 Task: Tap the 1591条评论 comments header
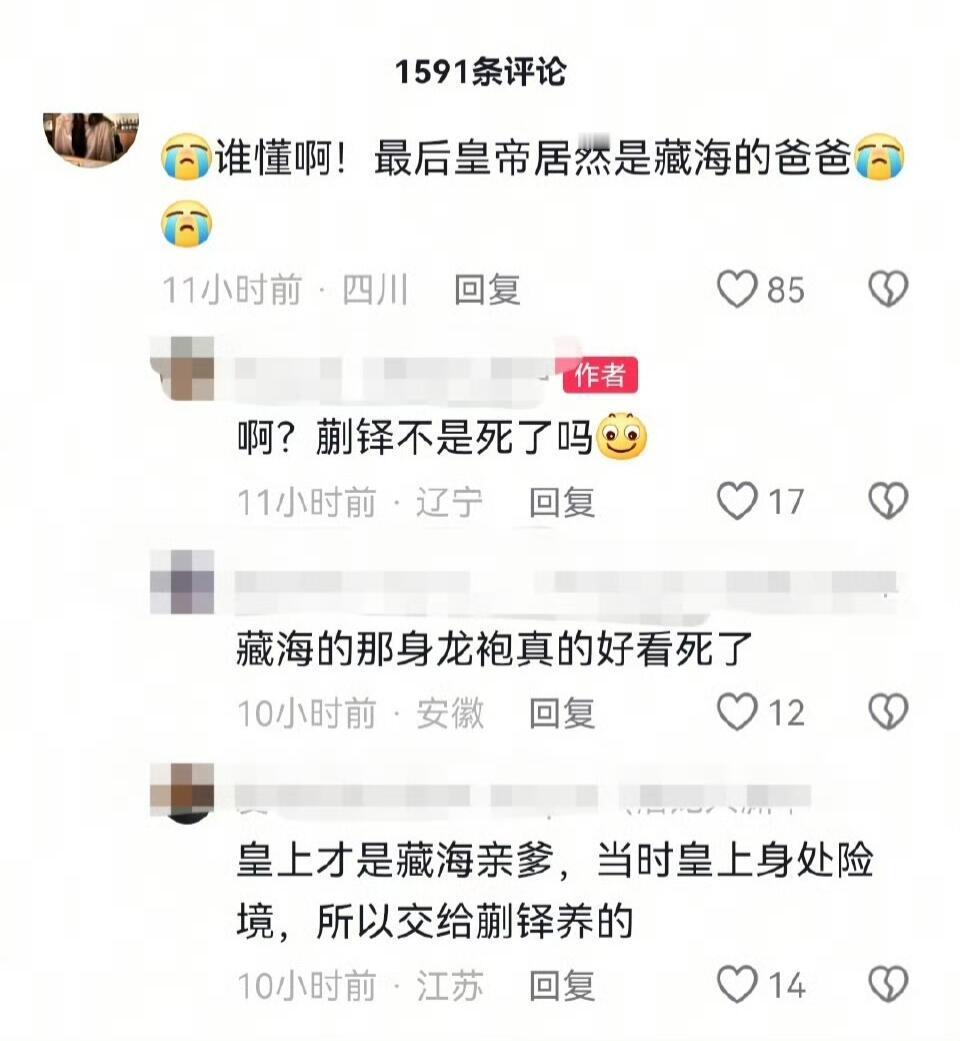pyautogui.click(x=480, y=72)
